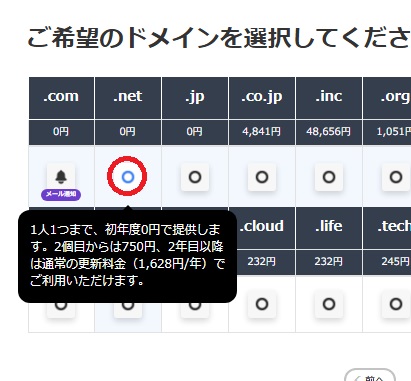This screenshot has width=411, height=381.
Task: Click the 0円 price under .jp
Action: (x=195, y=132)
